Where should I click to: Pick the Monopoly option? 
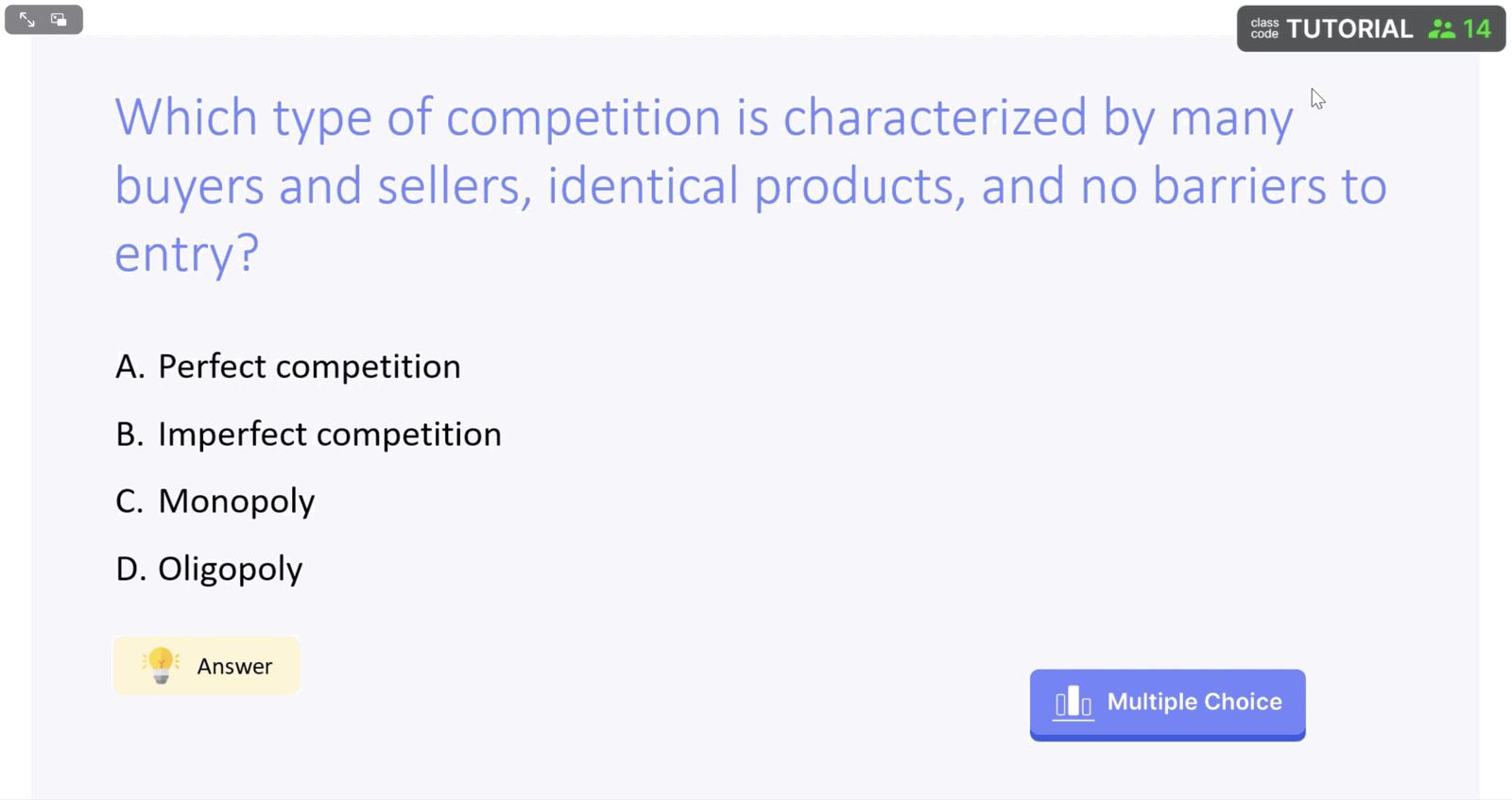pos(236,502)
